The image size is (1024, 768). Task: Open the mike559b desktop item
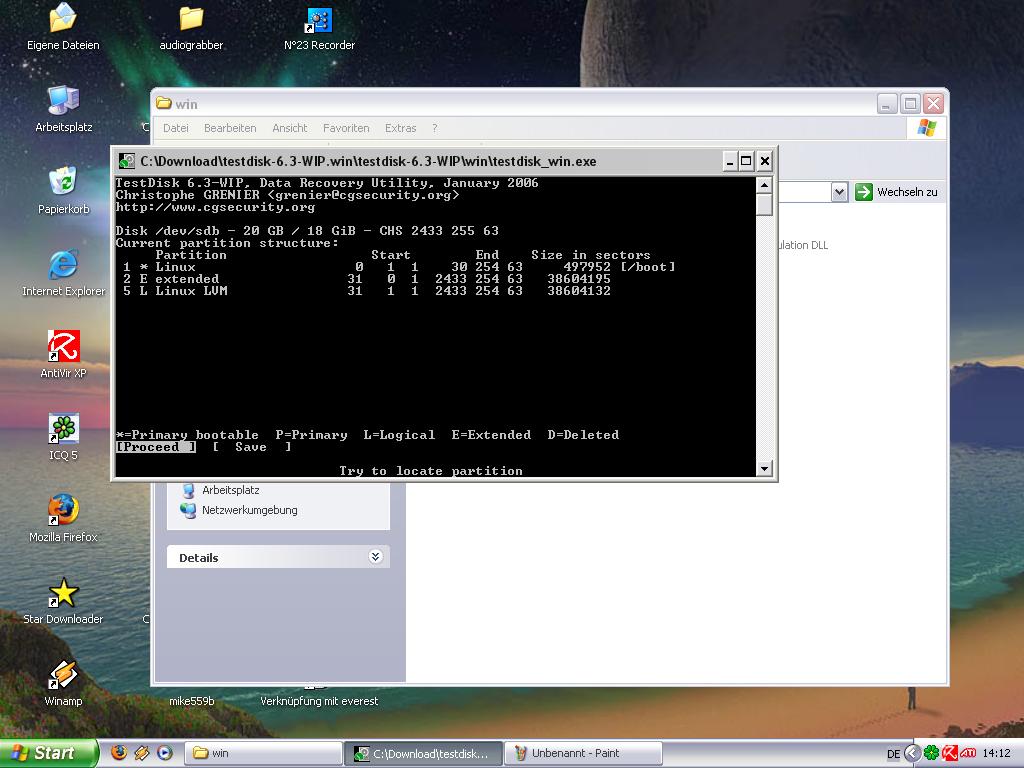[191, 701]
